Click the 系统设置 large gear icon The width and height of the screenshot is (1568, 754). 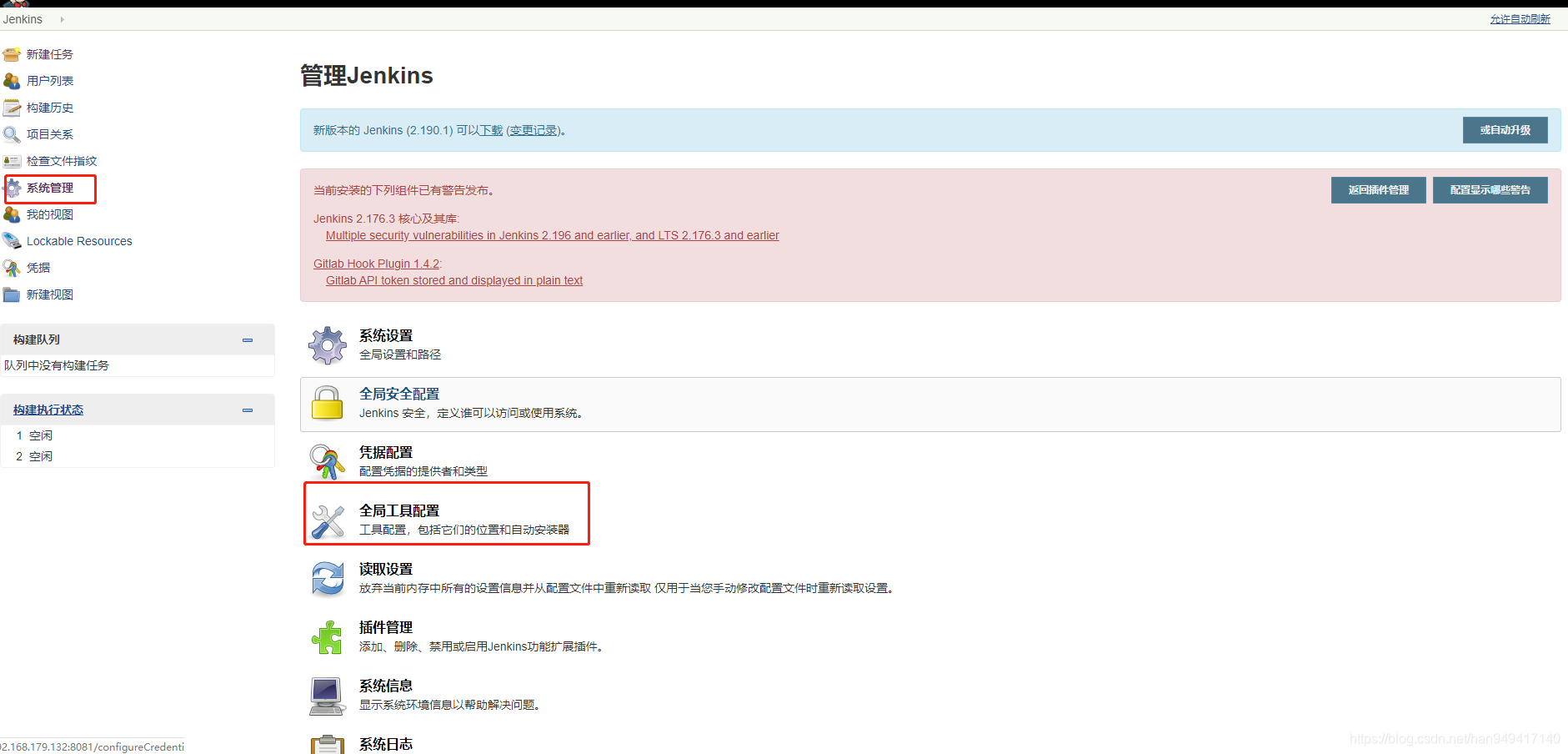tap(328, 345)
